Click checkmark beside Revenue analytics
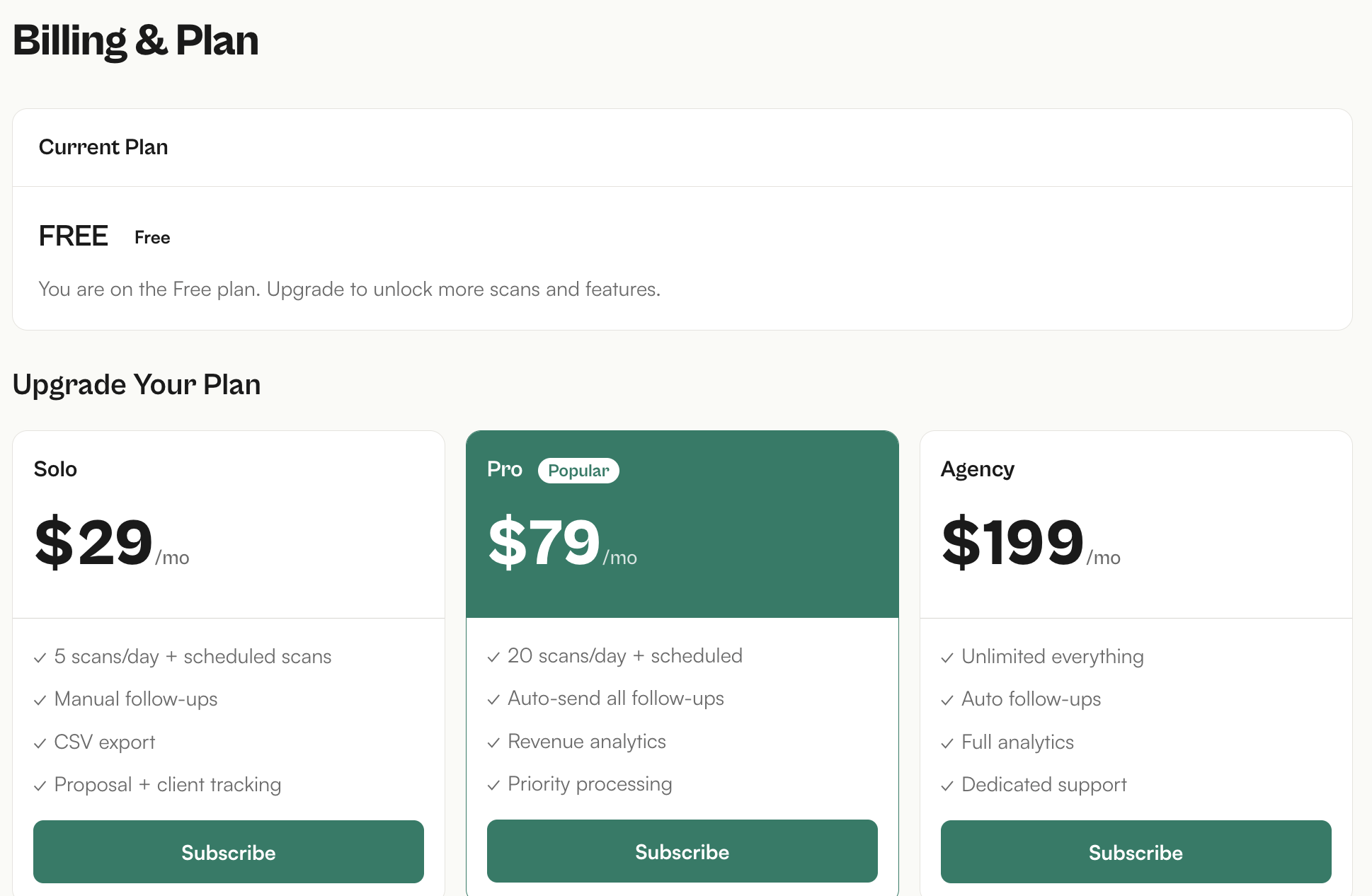The width and height of the screenshot is (1372, 896). coord(493,742)
